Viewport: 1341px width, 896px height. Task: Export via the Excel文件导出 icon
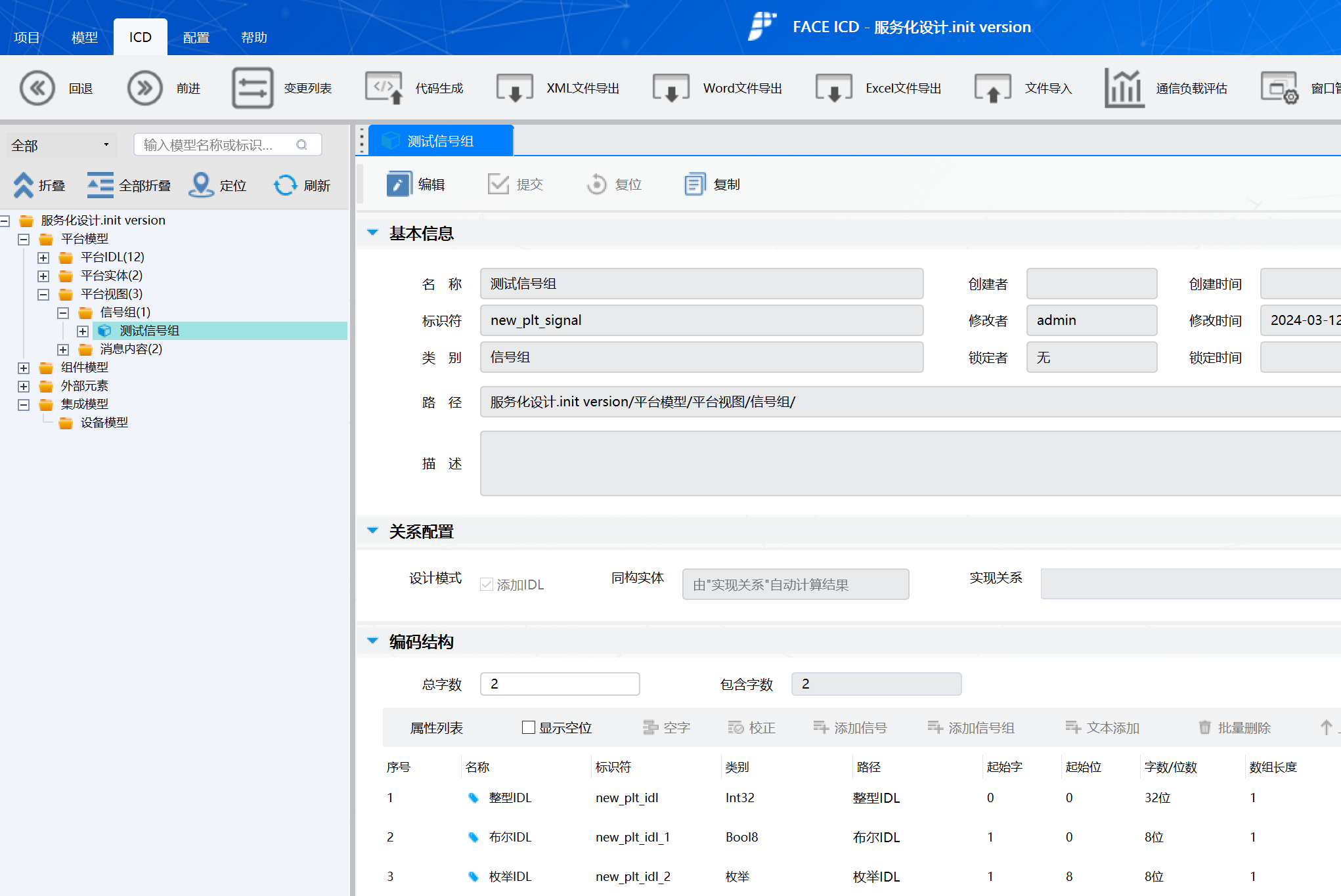834,88
